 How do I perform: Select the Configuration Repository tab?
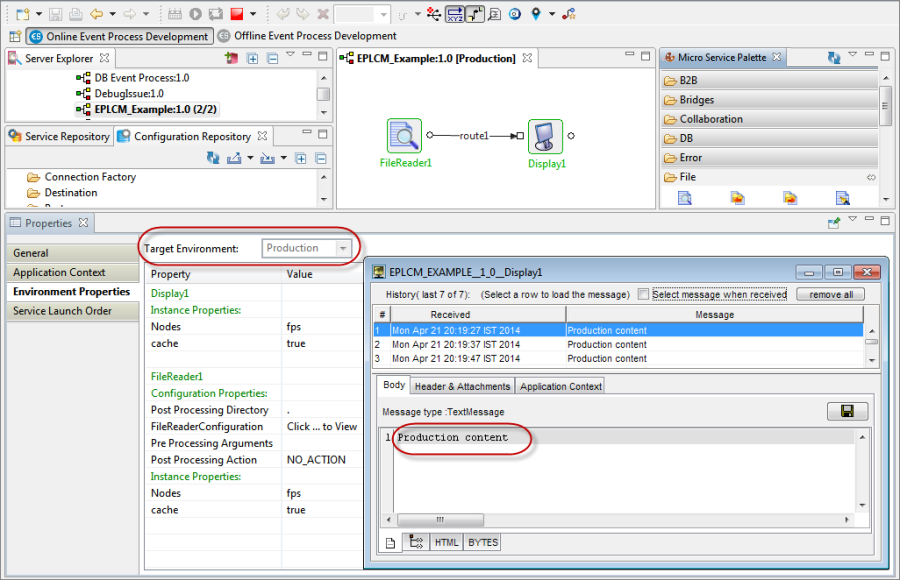(192, 136)
